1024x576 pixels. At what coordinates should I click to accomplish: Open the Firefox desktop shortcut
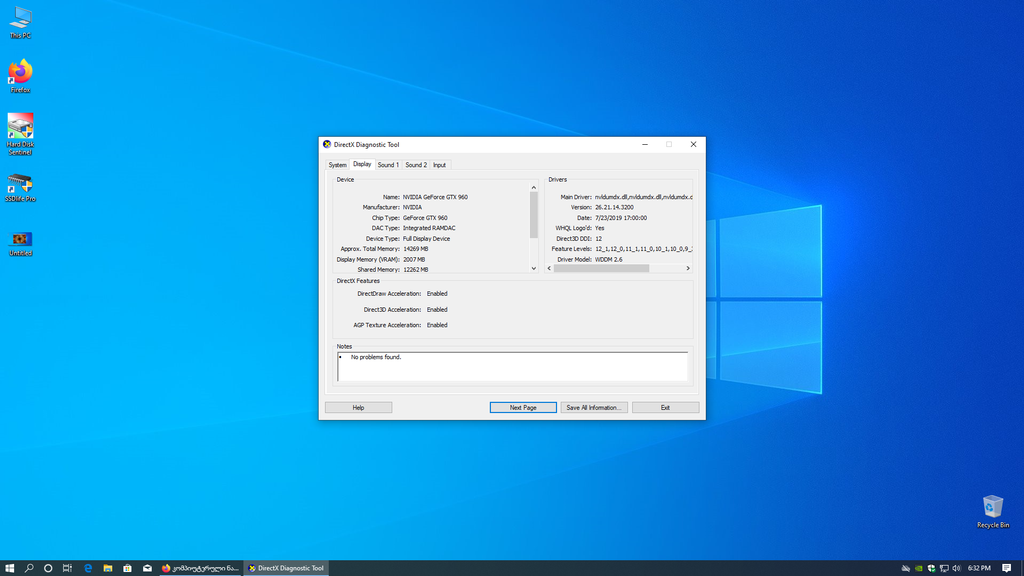point(20,72)
